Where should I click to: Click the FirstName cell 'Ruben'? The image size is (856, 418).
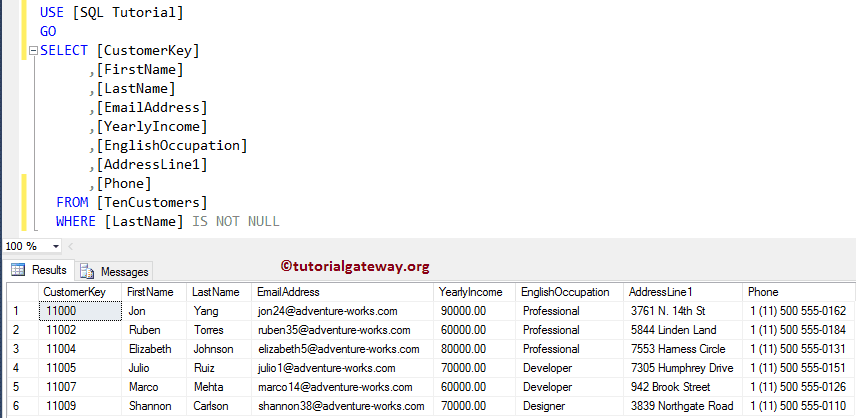(154, 330)
